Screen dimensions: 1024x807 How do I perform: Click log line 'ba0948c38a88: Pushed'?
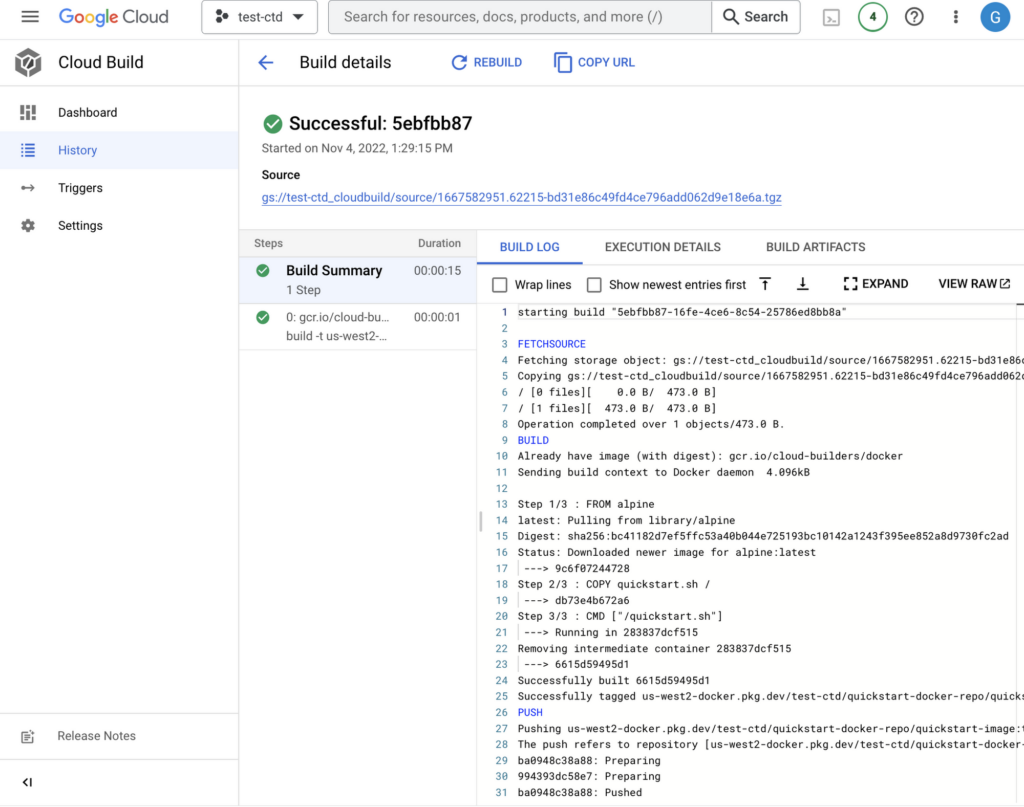tap(579, 793)
